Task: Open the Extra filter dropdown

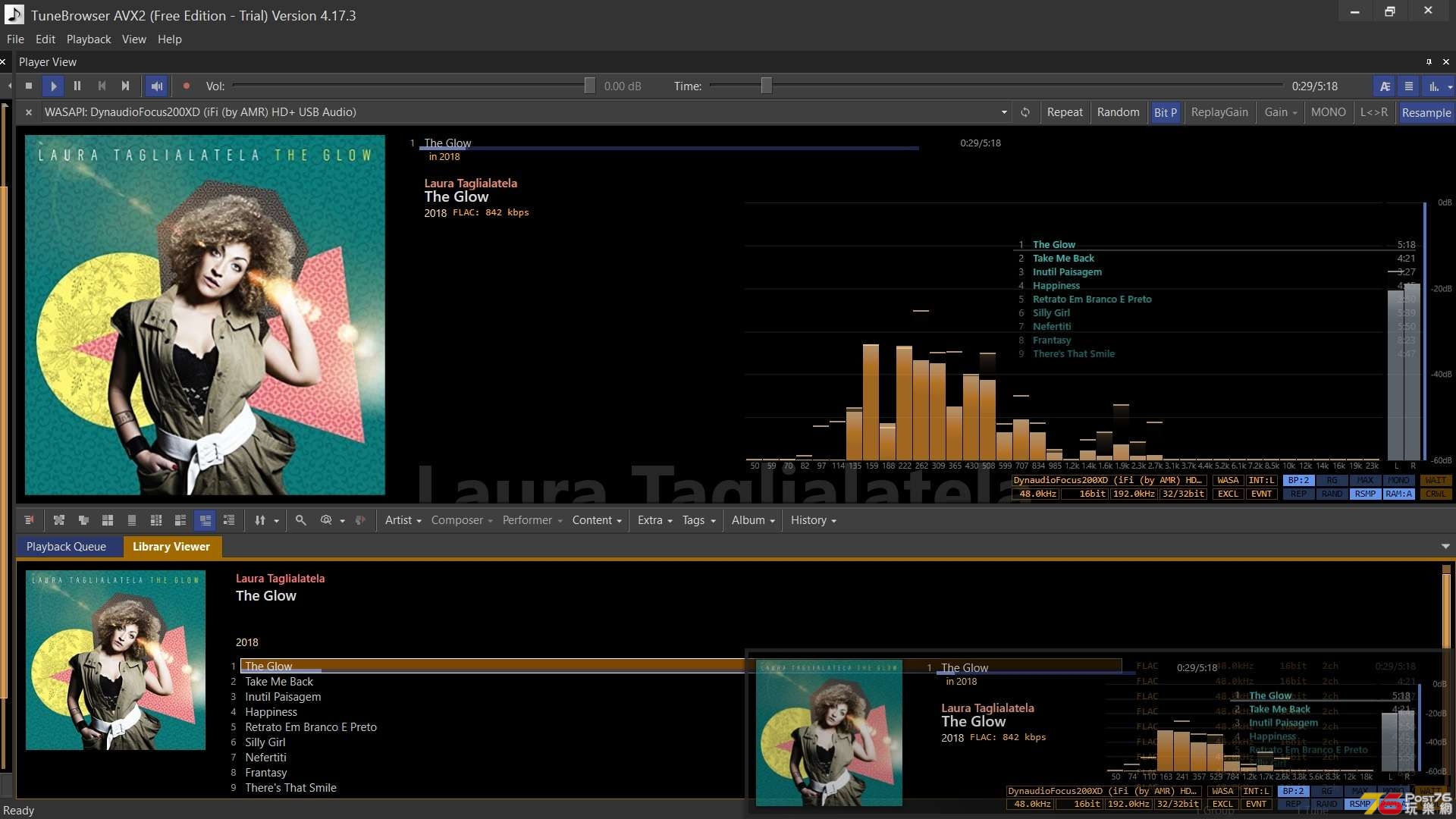Action: (x=655, y=520)
